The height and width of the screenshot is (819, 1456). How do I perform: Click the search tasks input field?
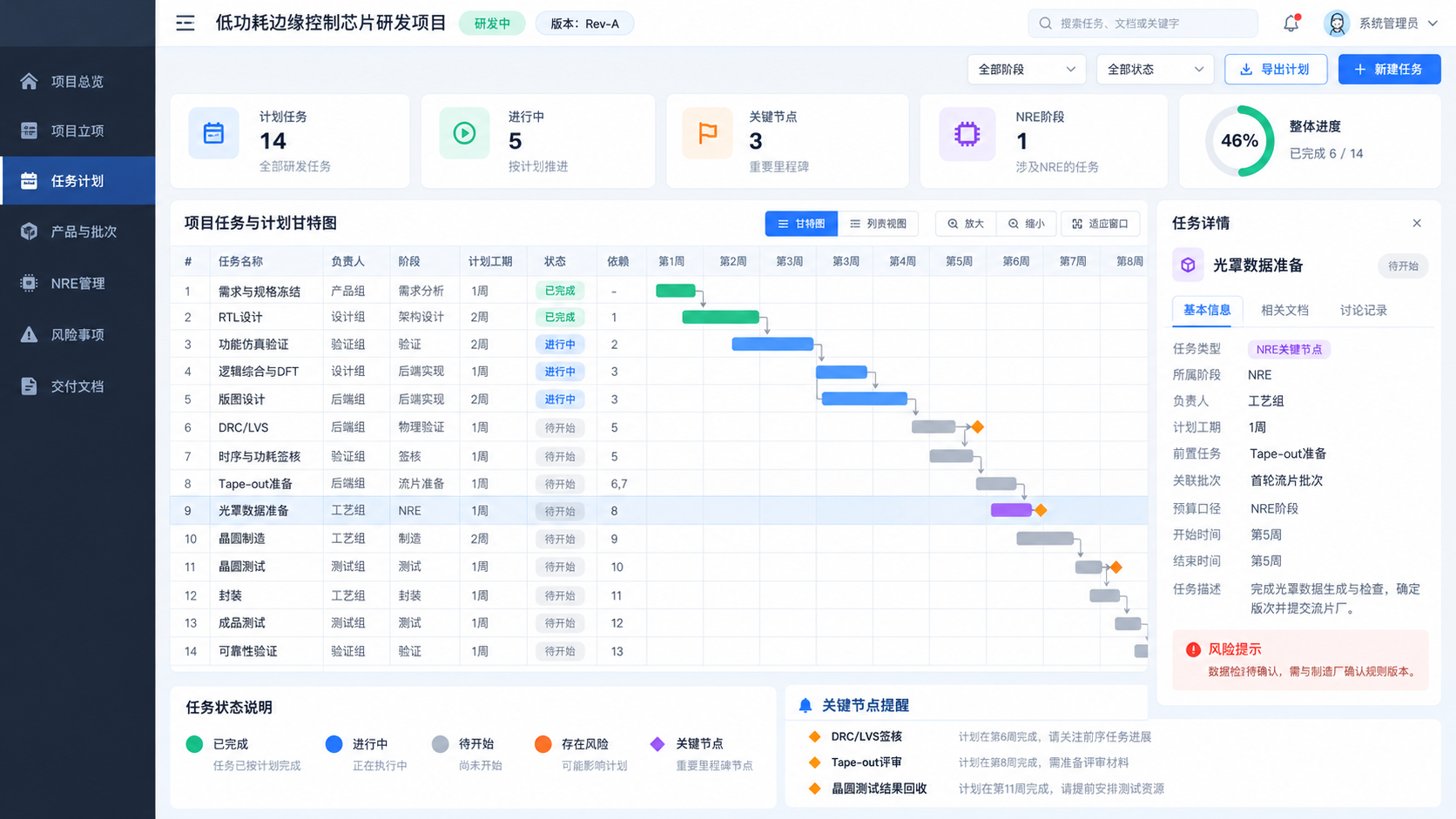click(x=1143, y=23)
